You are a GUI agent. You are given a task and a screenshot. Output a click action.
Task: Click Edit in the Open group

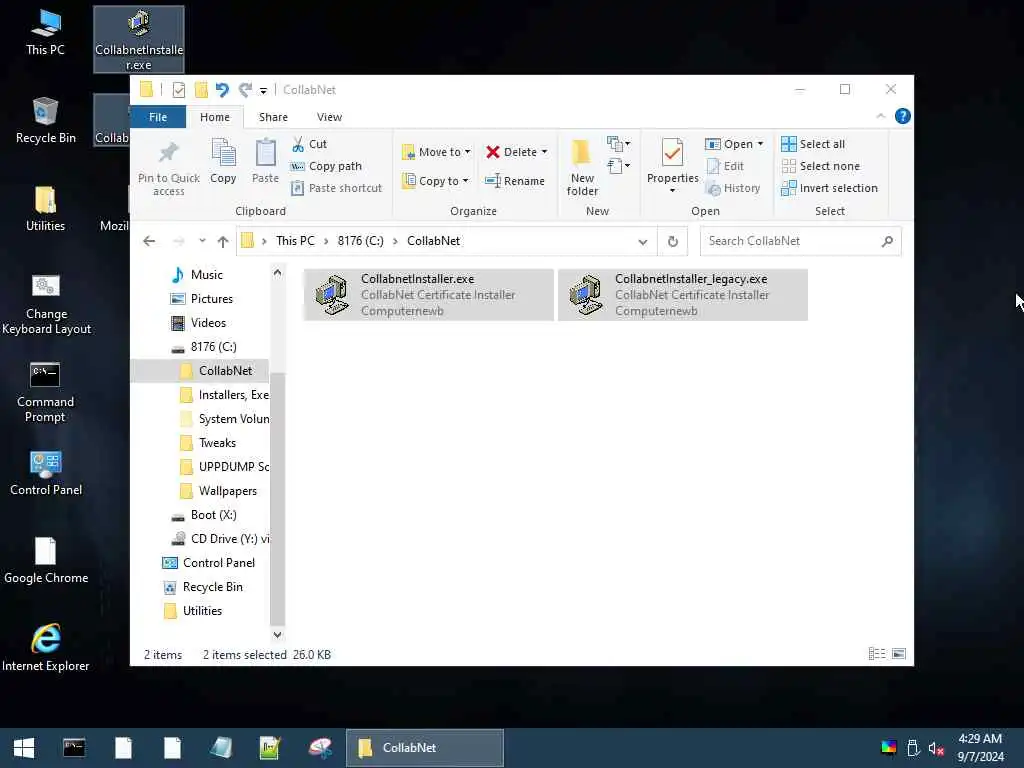click(x=725, y=166)
